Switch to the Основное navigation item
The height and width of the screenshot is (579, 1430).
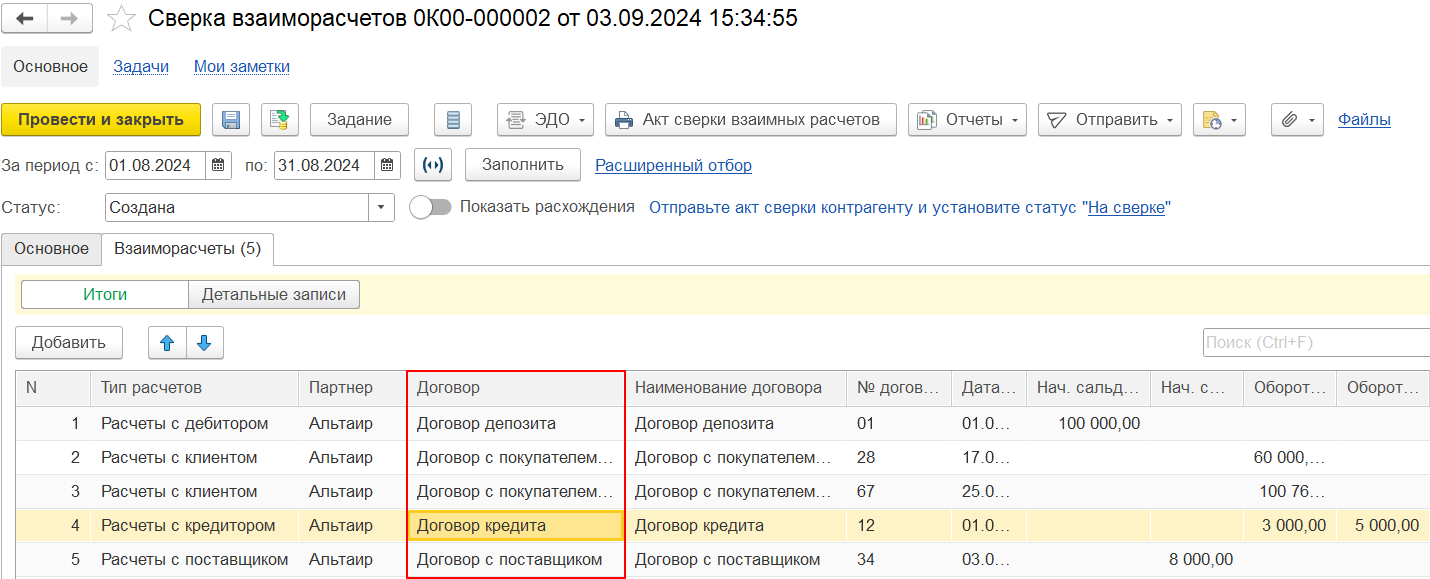[x=51, y=66]
